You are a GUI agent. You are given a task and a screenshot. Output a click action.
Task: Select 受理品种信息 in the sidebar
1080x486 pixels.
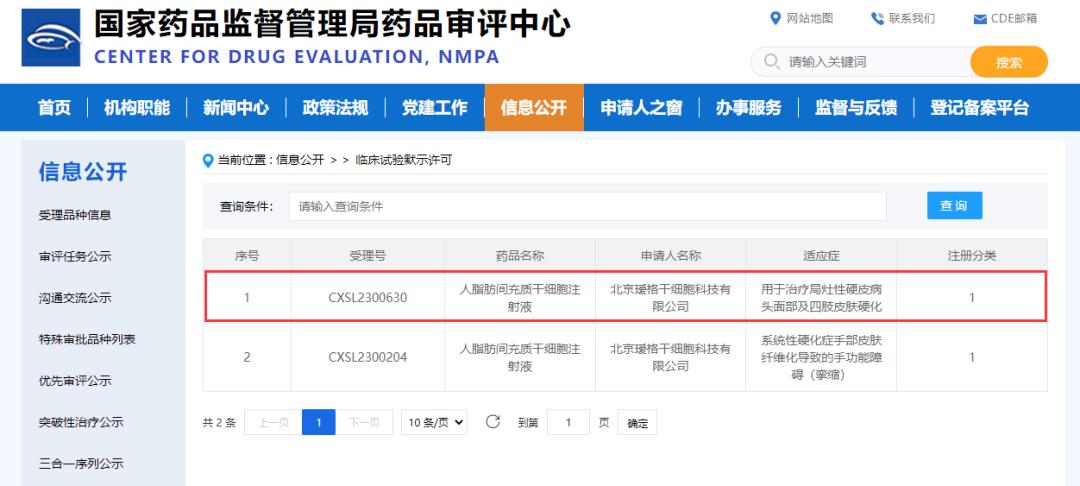point(75,215)
